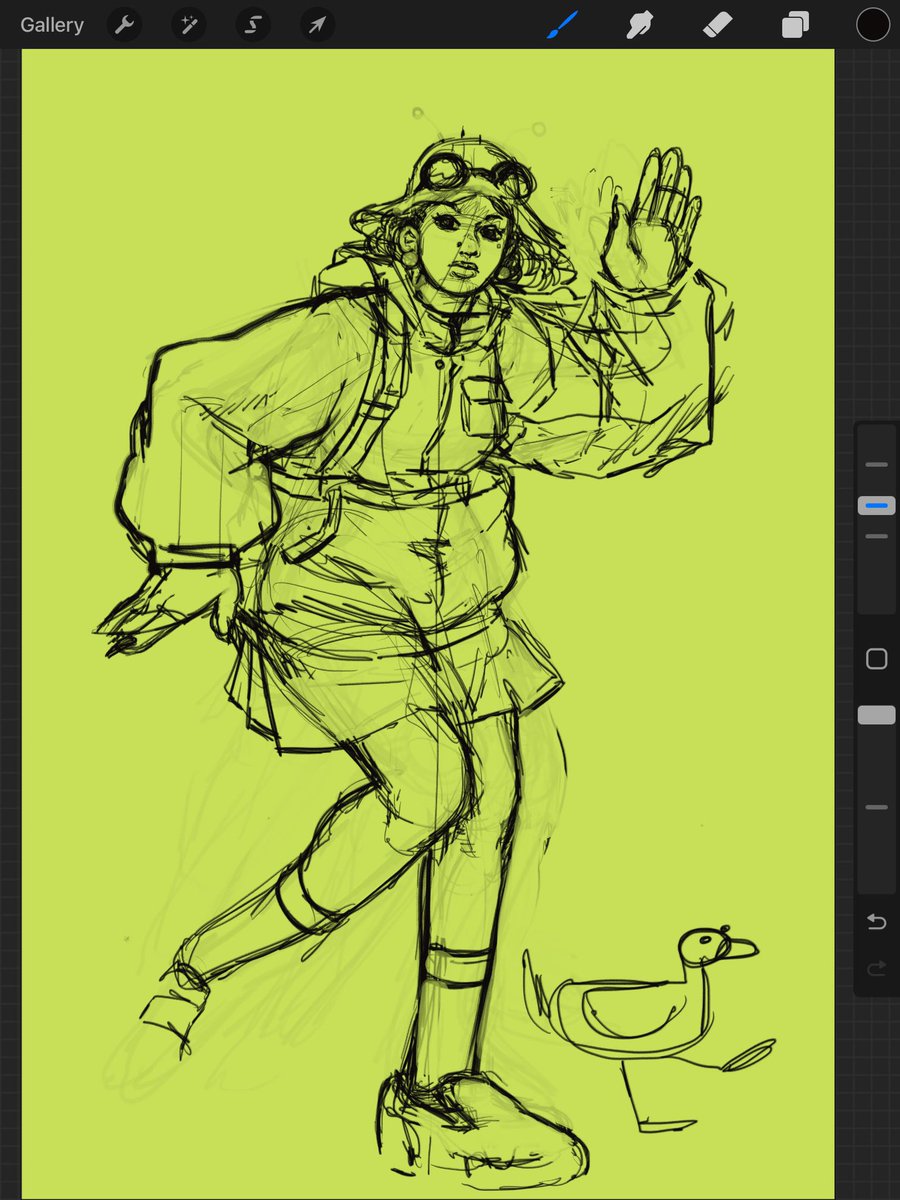Activate the Transform arrow tool

[x=316, y=25]
